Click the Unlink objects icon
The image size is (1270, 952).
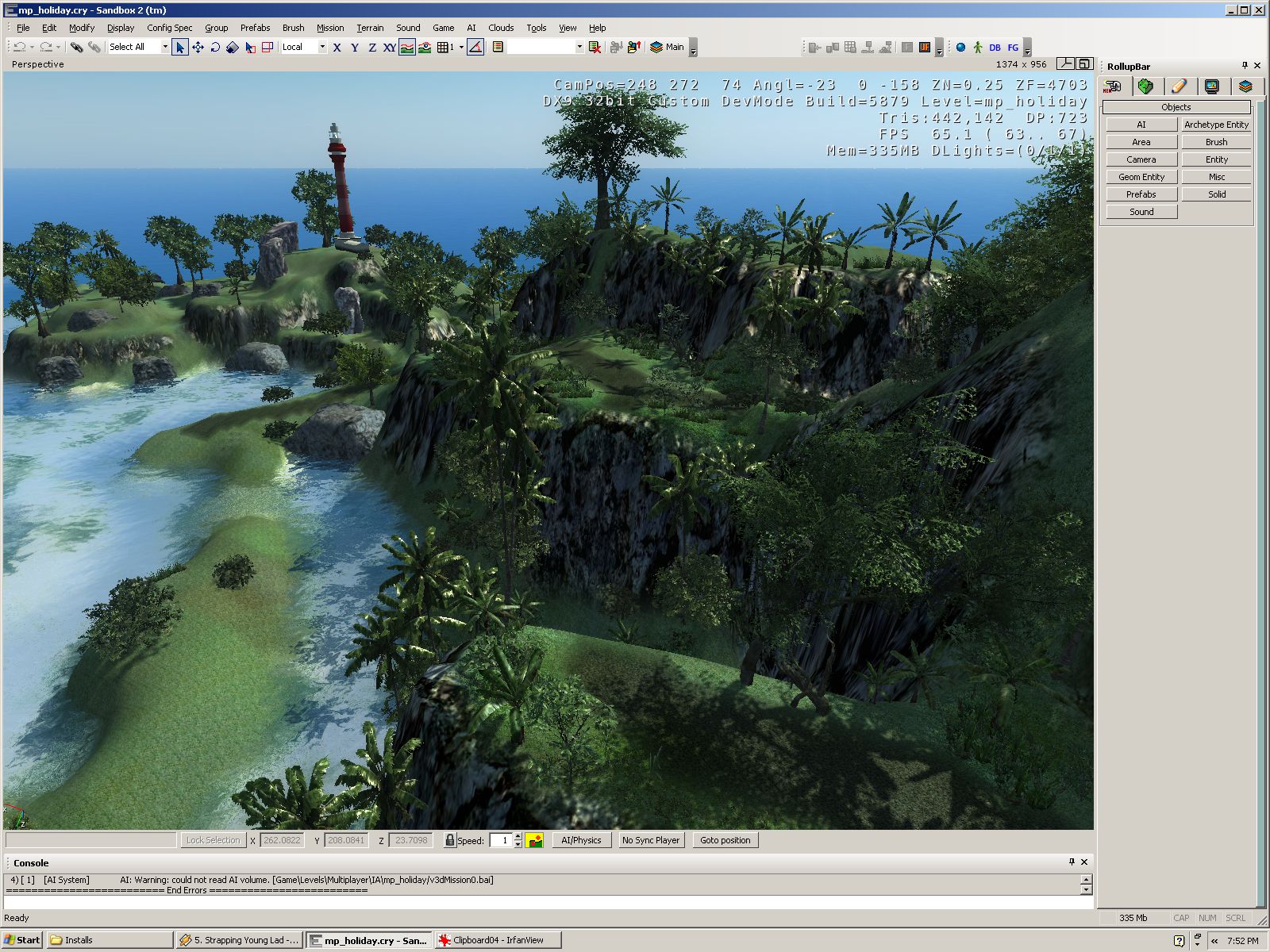(x=94, y=48)
